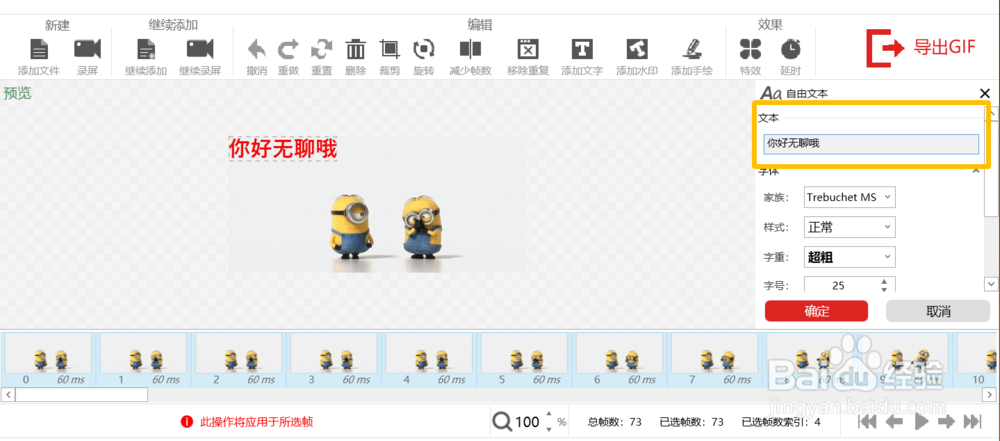Undo with the 撤消 arrow
The width and height of the screenshot is (1000, 441).
tap(256, 49)
